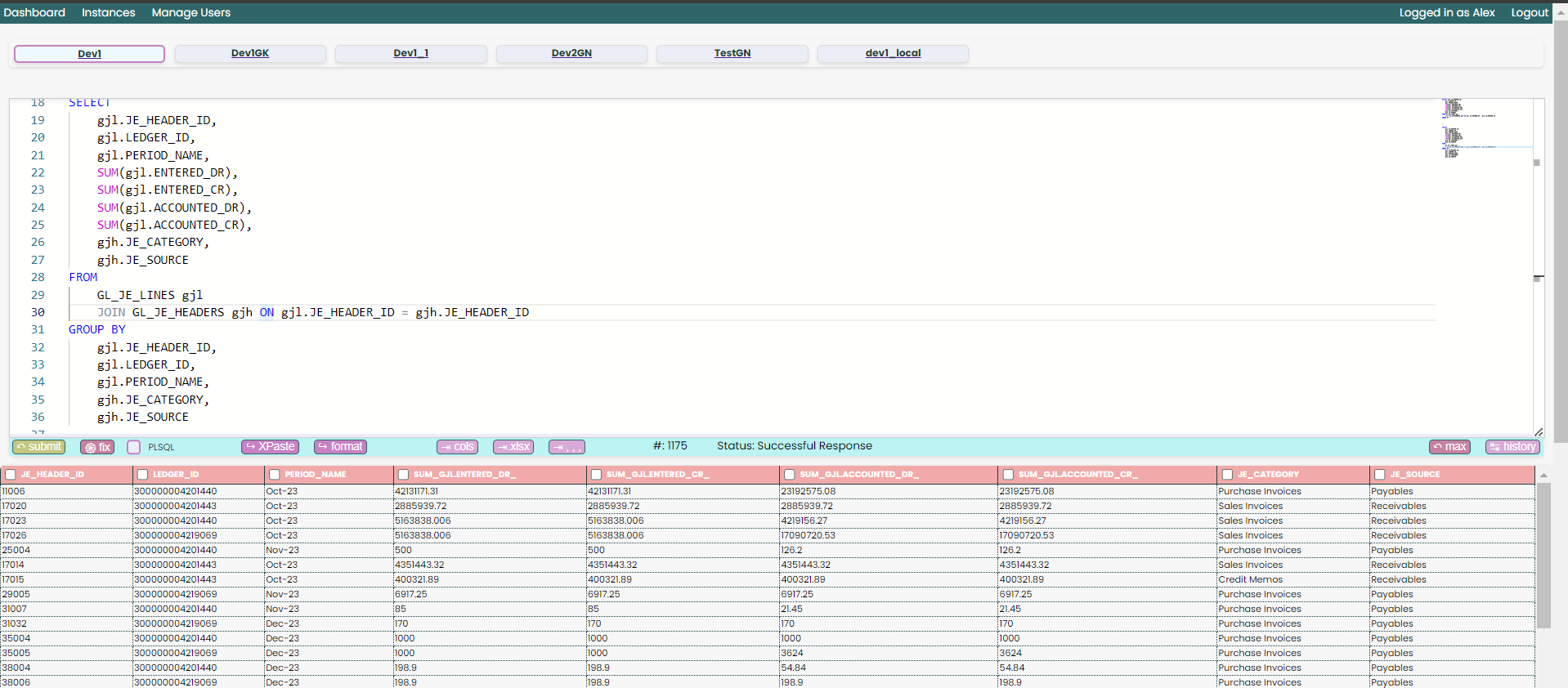Switch to the Dev1GK instance tab
The height and width of the screenshot is (688, 1568).
pyautogui.click(x=250, y=53)
